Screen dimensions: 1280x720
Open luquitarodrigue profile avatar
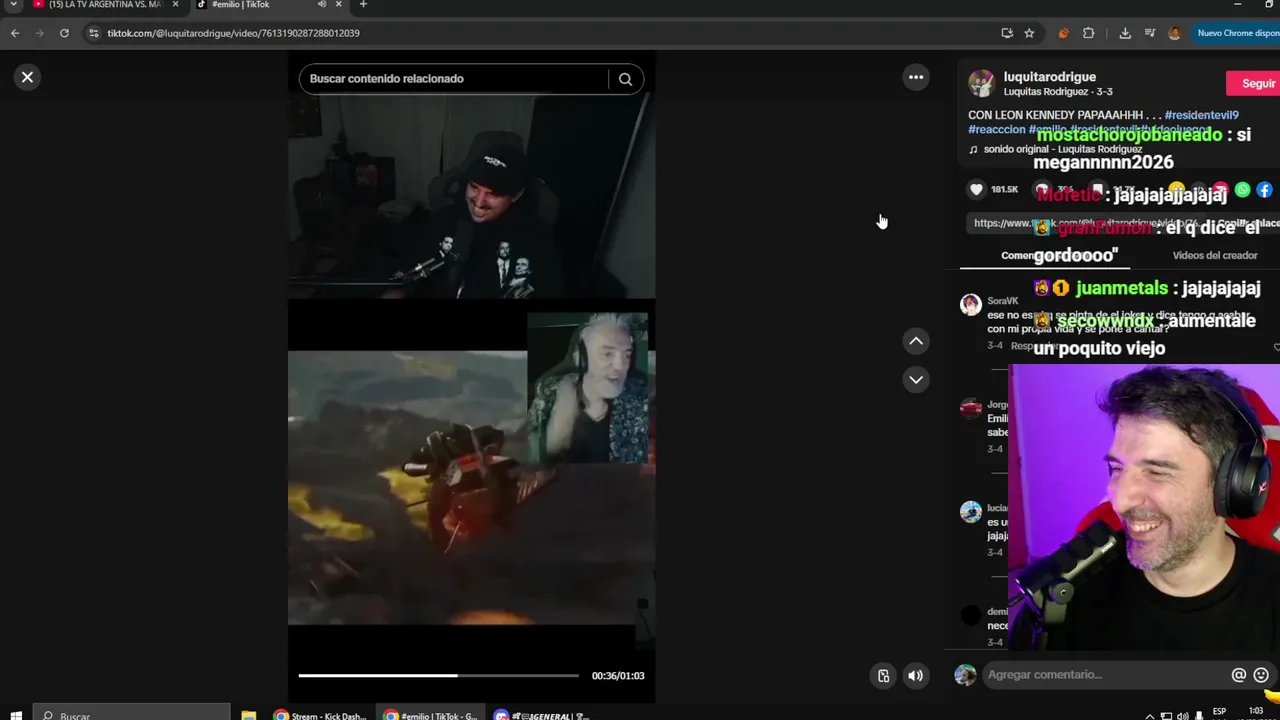(981, 83)
